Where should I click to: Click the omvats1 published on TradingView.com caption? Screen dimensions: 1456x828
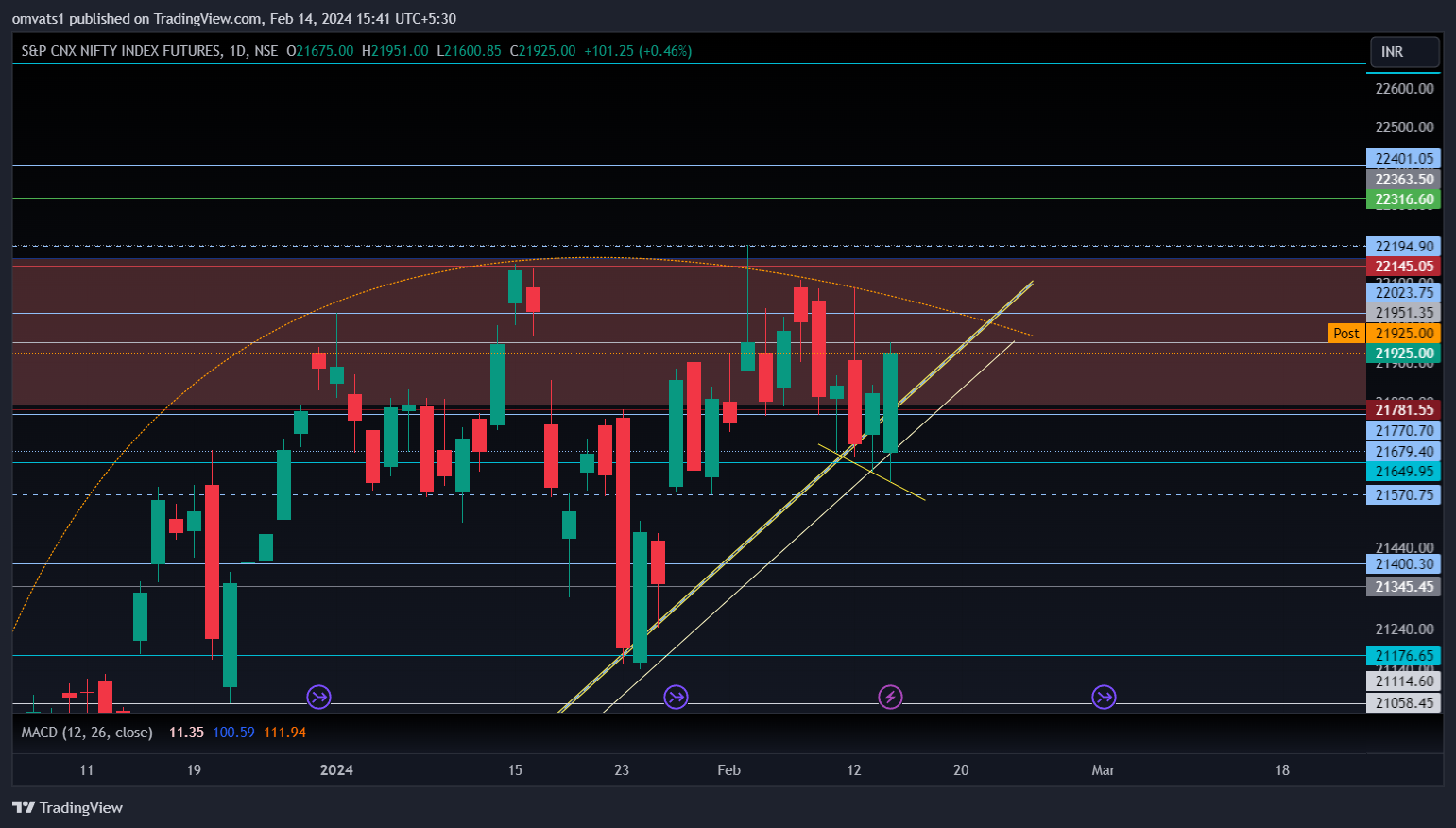click(233, 19)
